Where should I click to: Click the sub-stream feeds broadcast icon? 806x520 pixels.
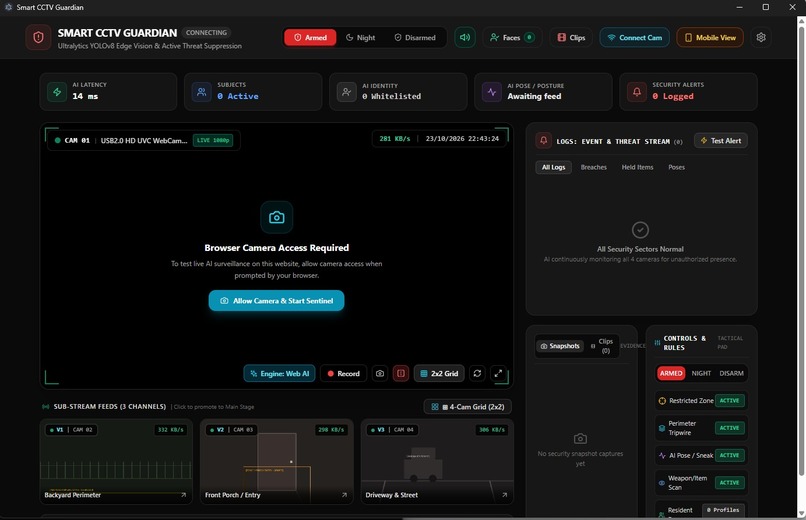(x=46, y=406)
